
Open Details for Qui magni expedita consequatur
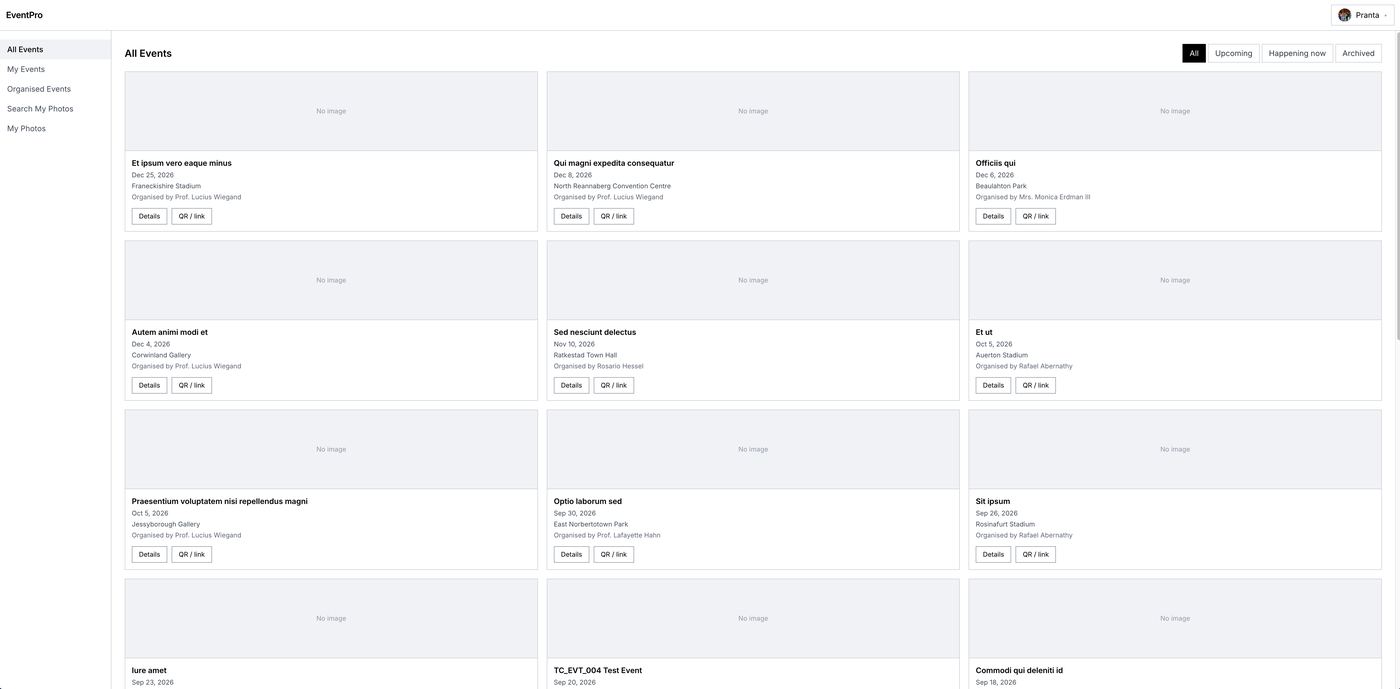[571, 216]
